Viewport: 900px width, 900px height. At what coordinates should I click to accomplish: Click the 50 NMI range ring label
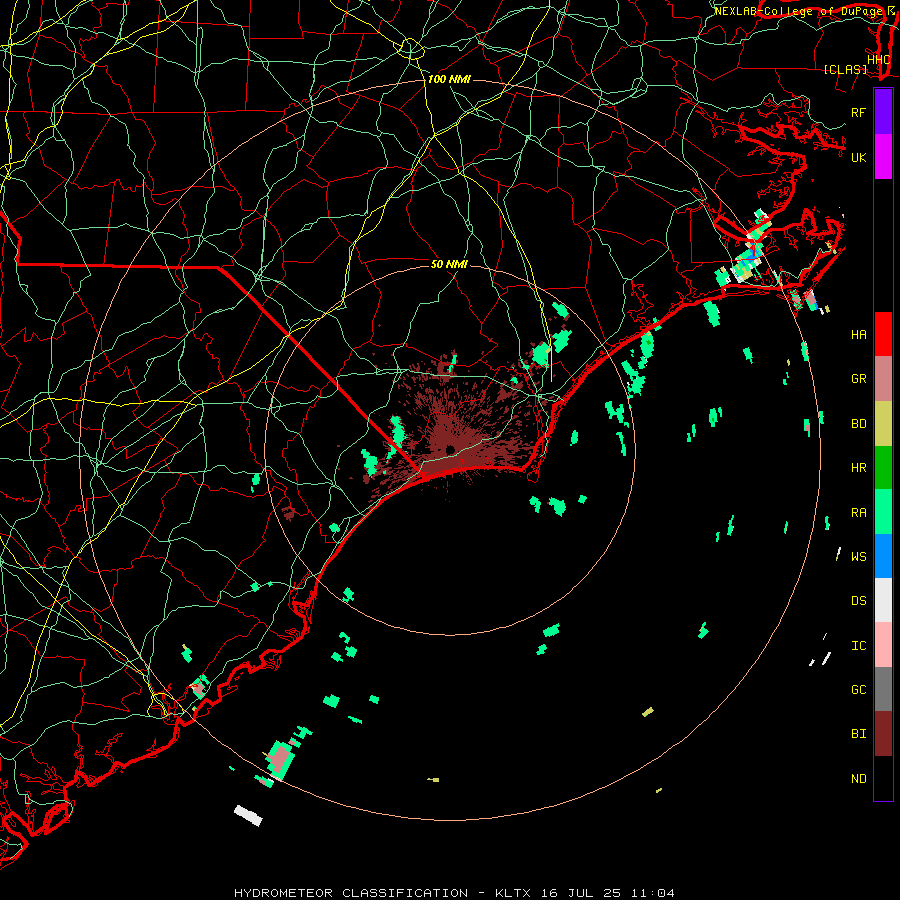point(449,264)
